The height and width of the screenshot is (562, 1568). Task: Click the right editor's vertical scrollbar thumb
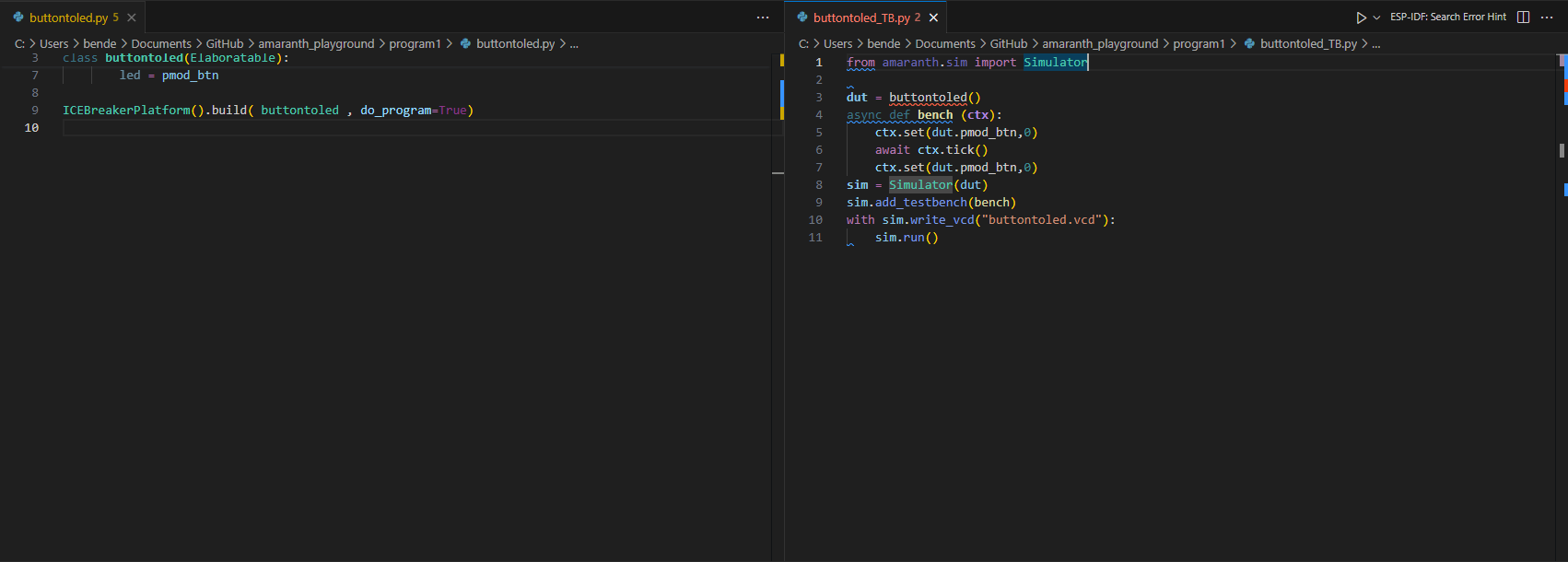click(x=1562, y=150)
